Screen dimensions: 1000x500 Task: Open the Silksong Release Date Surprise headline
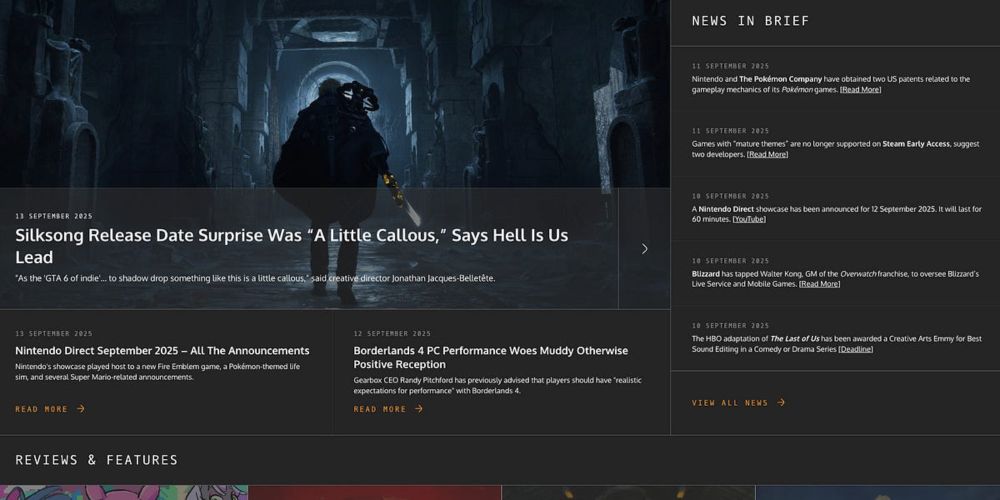(x=291, y=246)
